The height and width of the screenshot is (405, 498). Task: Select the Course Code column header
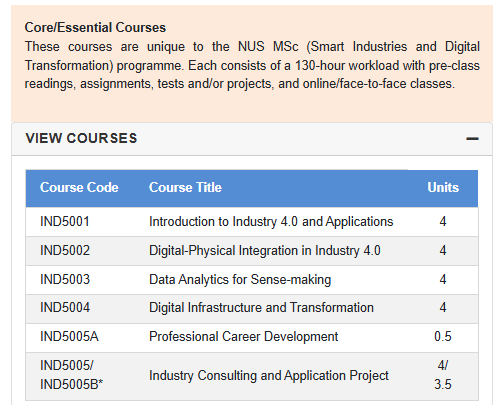pos(79,187)
